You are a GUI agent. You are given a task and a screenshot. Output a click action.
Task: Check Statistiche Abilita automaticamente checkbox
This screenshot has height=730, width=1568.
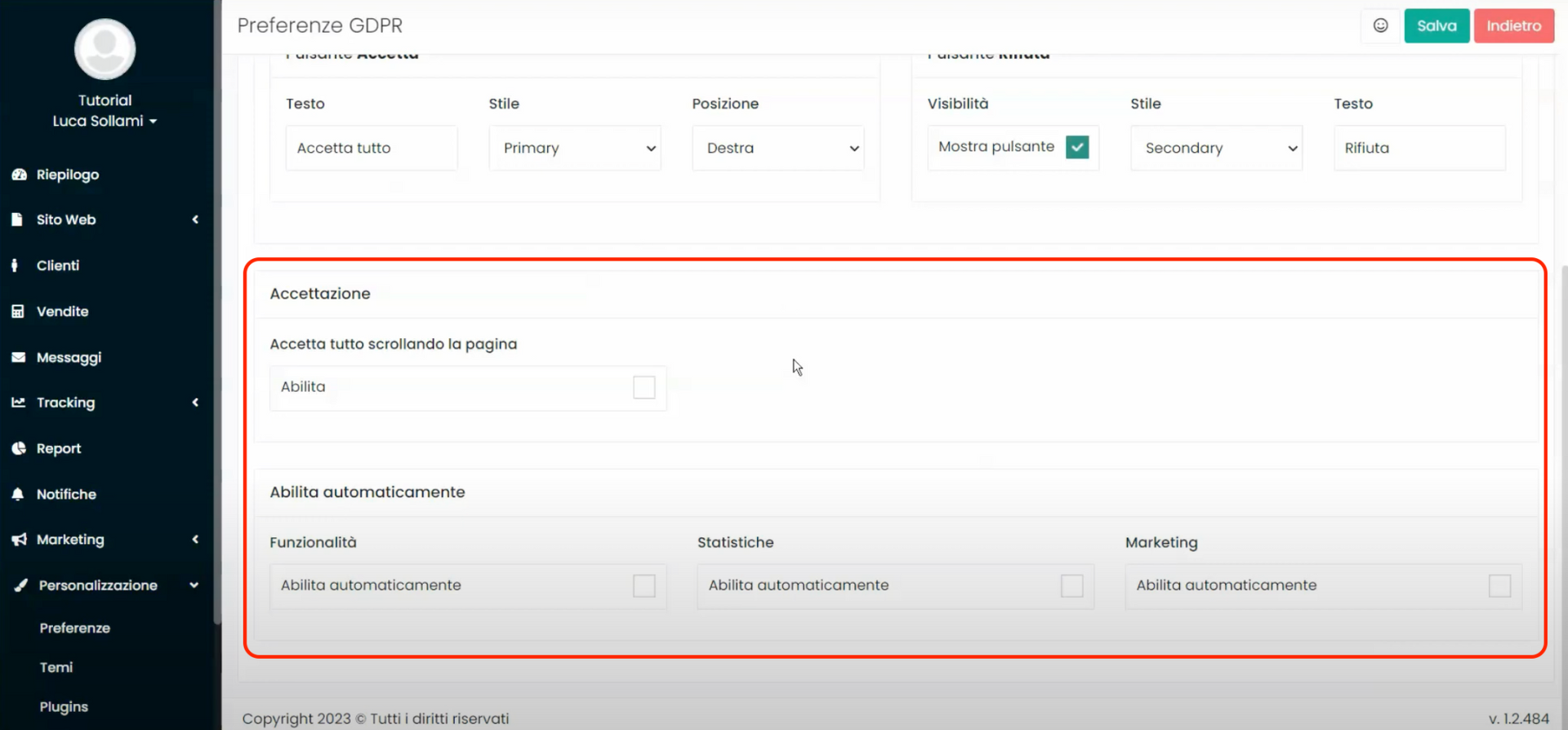coord(1072,585)
